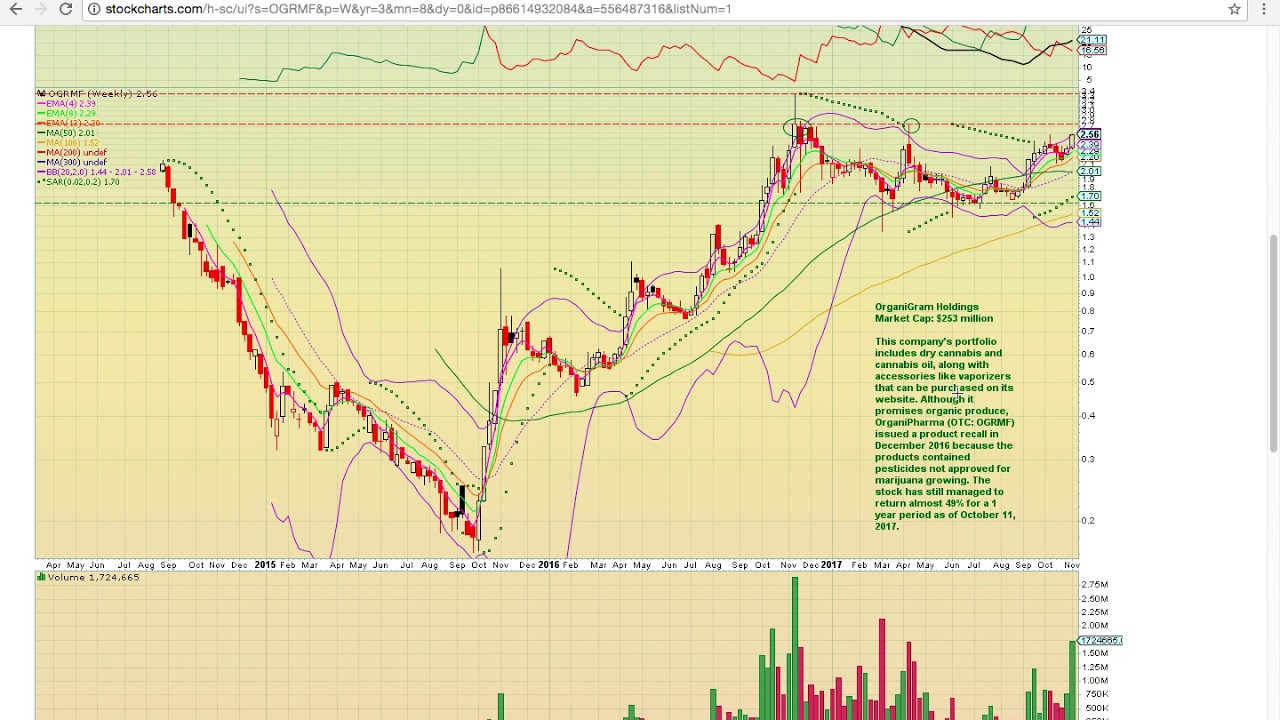Select the MA(50) 2.01 legend entry
The height and width of the screenshot is (720, 1280).
pyautogui.click(x=67, y=133)
